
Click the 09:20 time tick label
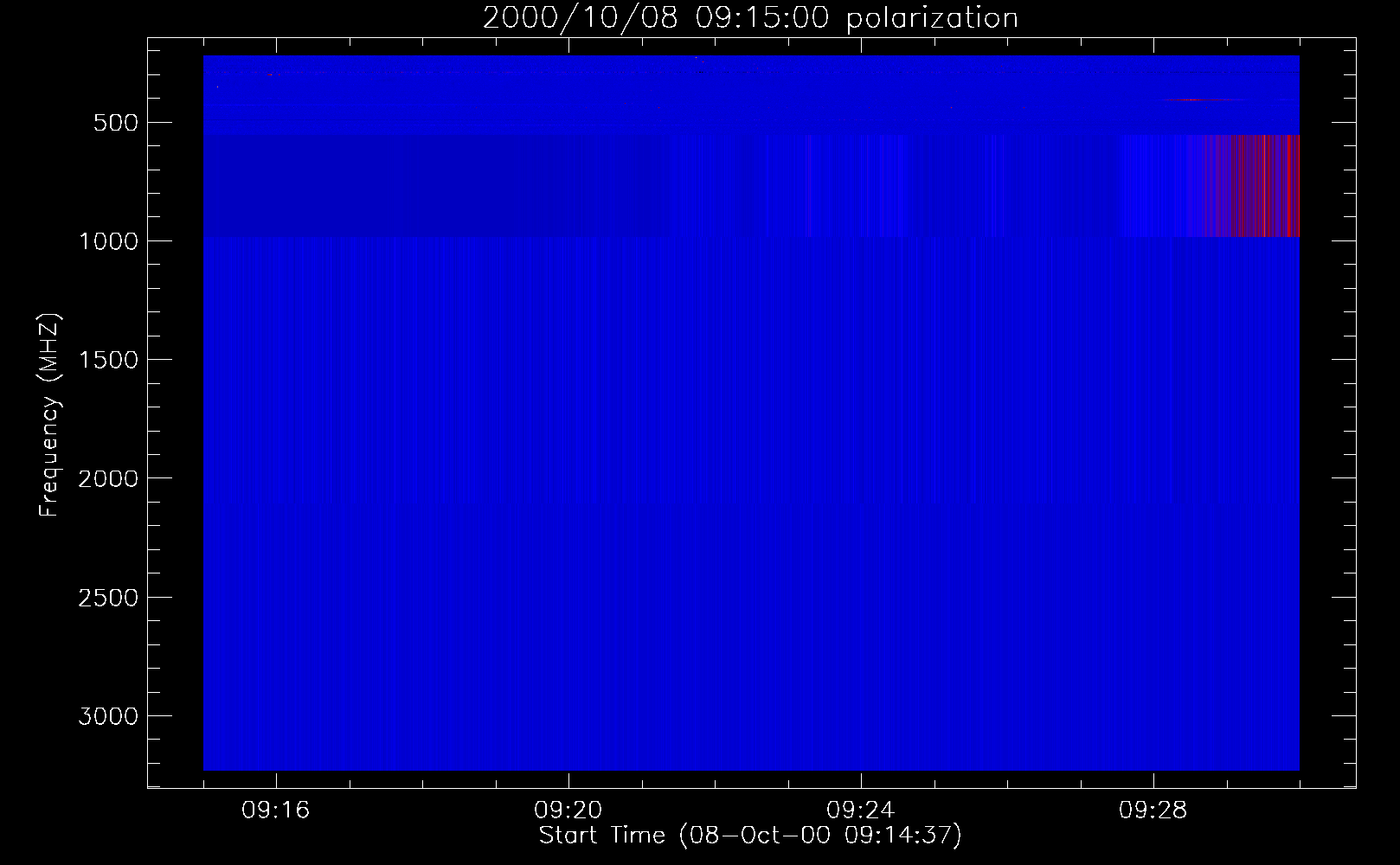[568, 811]
